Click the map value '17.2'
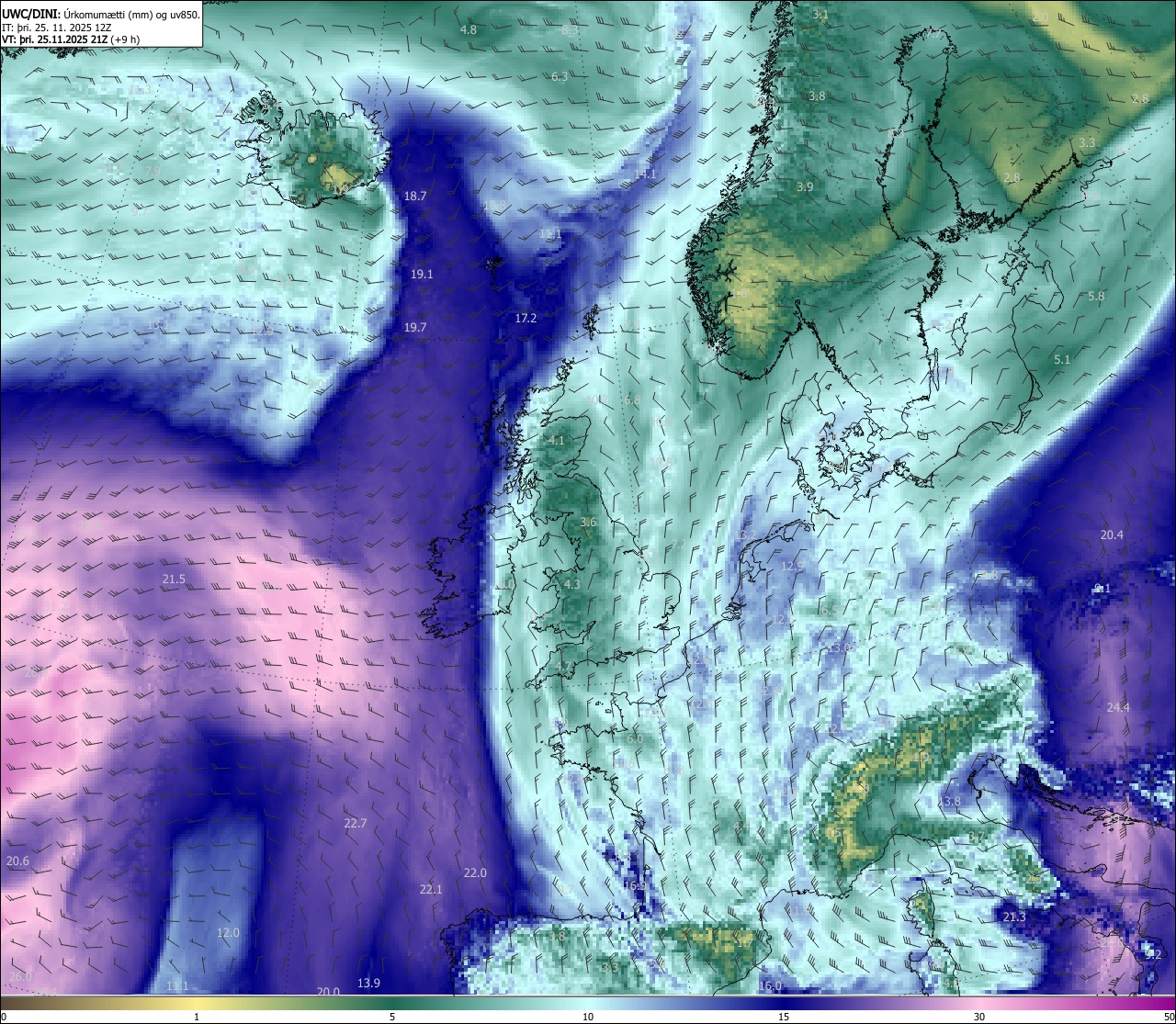This screenshot has width=1176, height=1024. coord(526,318)
